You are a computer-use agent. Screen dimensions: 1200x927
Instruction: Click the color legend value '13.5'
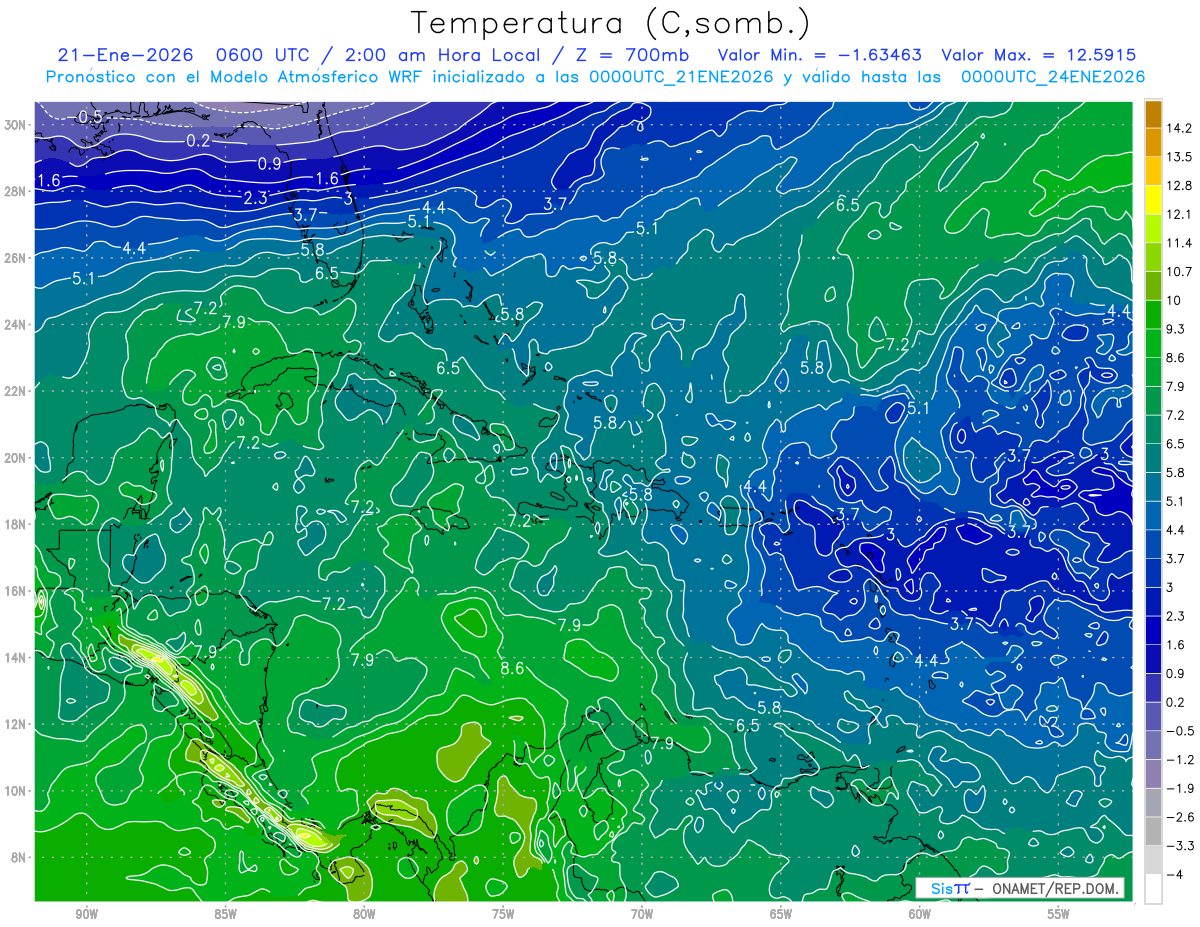coord(1179,157)
